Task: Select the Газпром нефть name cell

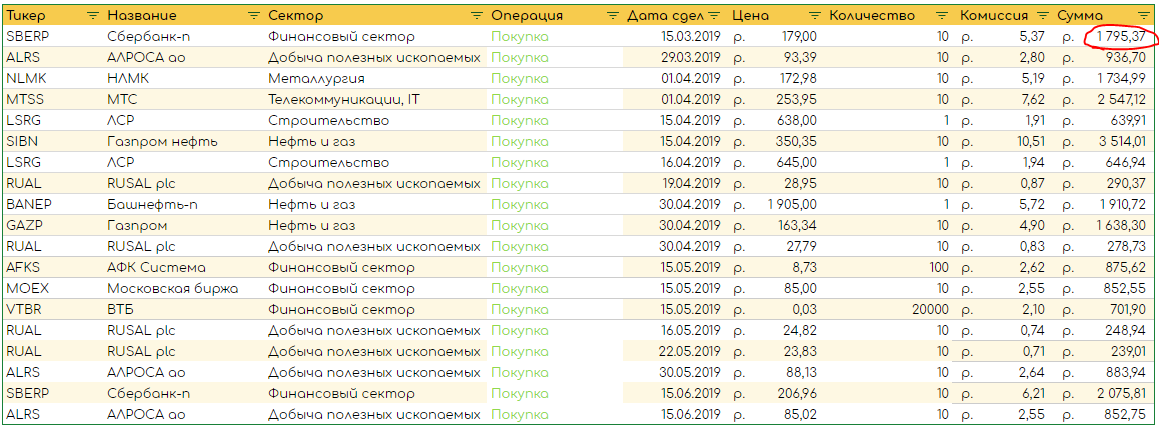Action: pos(183,141)
